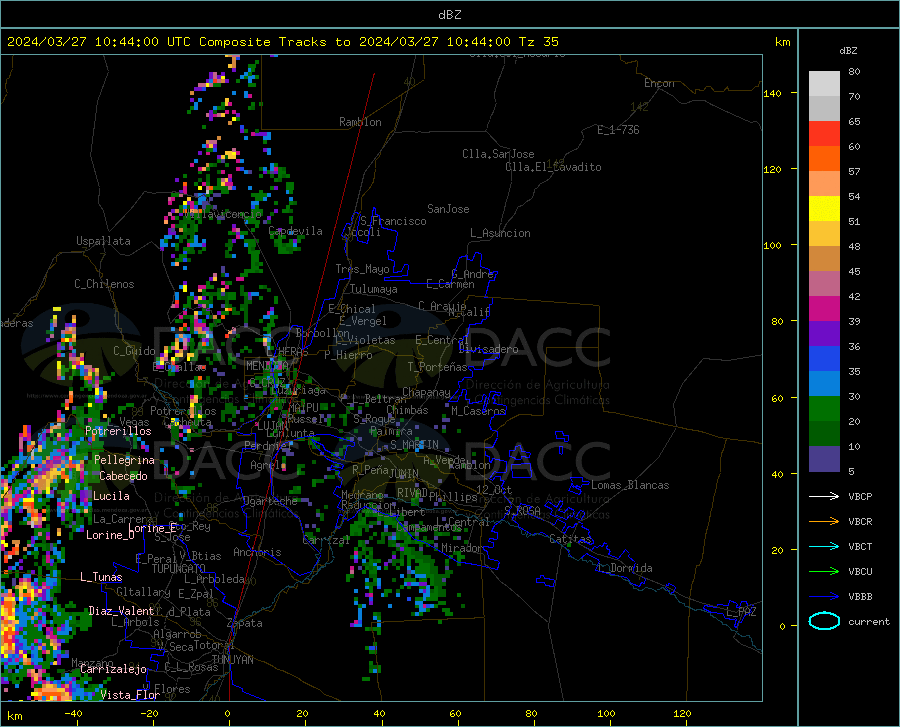This screenshot has height=727, width=900.
Task: Click the 'Zapata' map label
Action: (x=245, y=623)
